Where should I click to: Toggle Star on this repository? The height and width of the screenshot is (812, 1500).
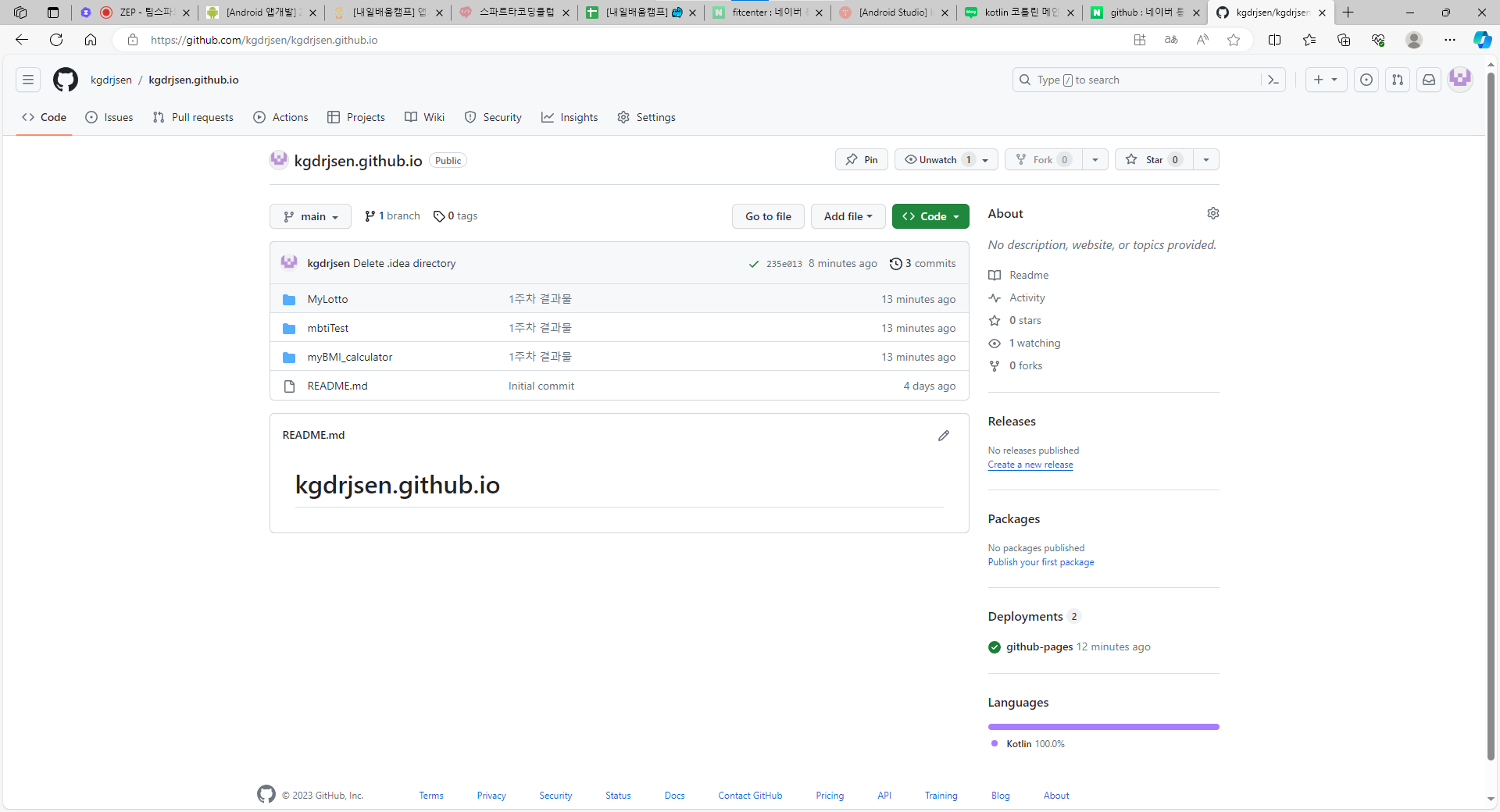point(1154,159)
